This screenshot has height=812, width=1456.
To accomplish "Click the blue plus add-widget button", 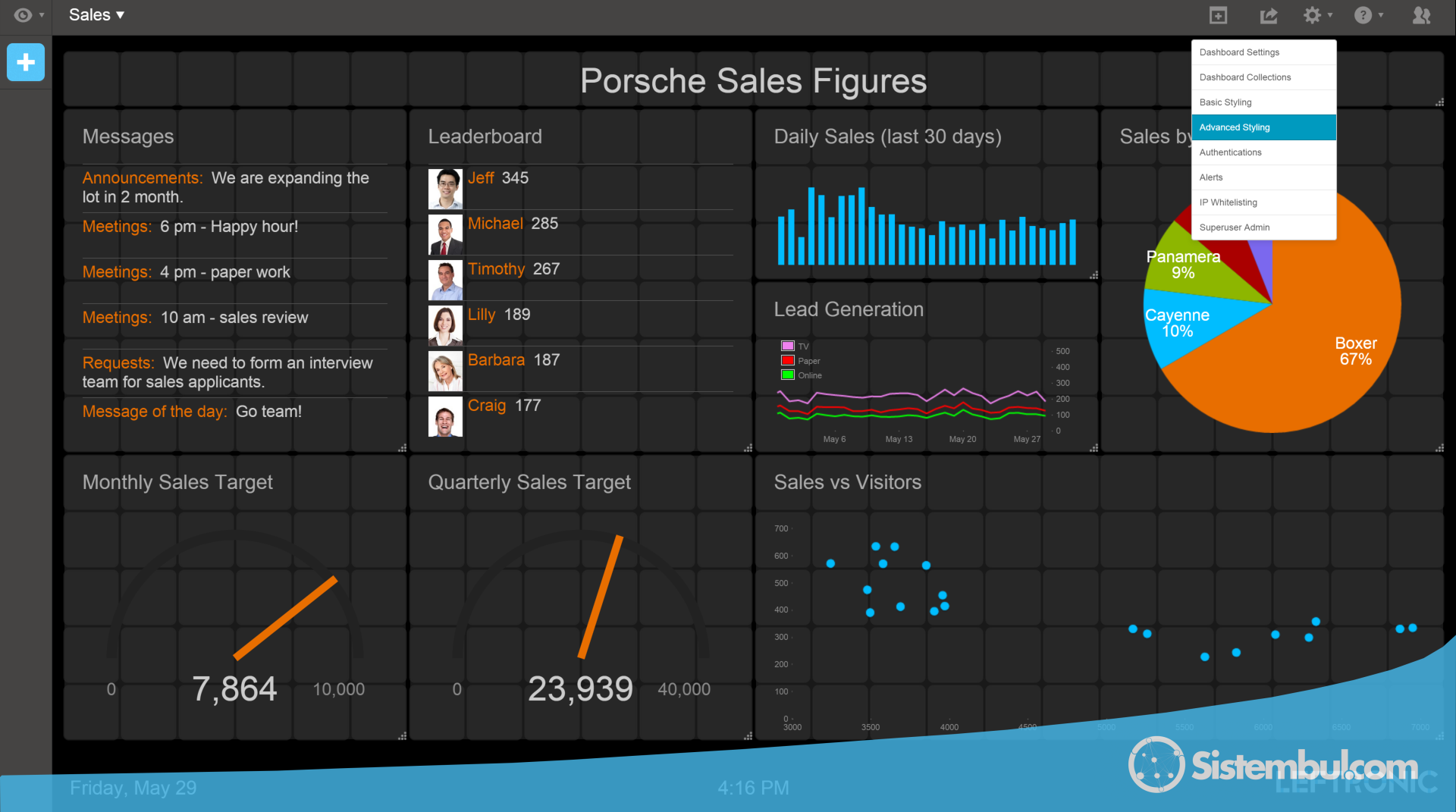I will [x=26, y=62].
